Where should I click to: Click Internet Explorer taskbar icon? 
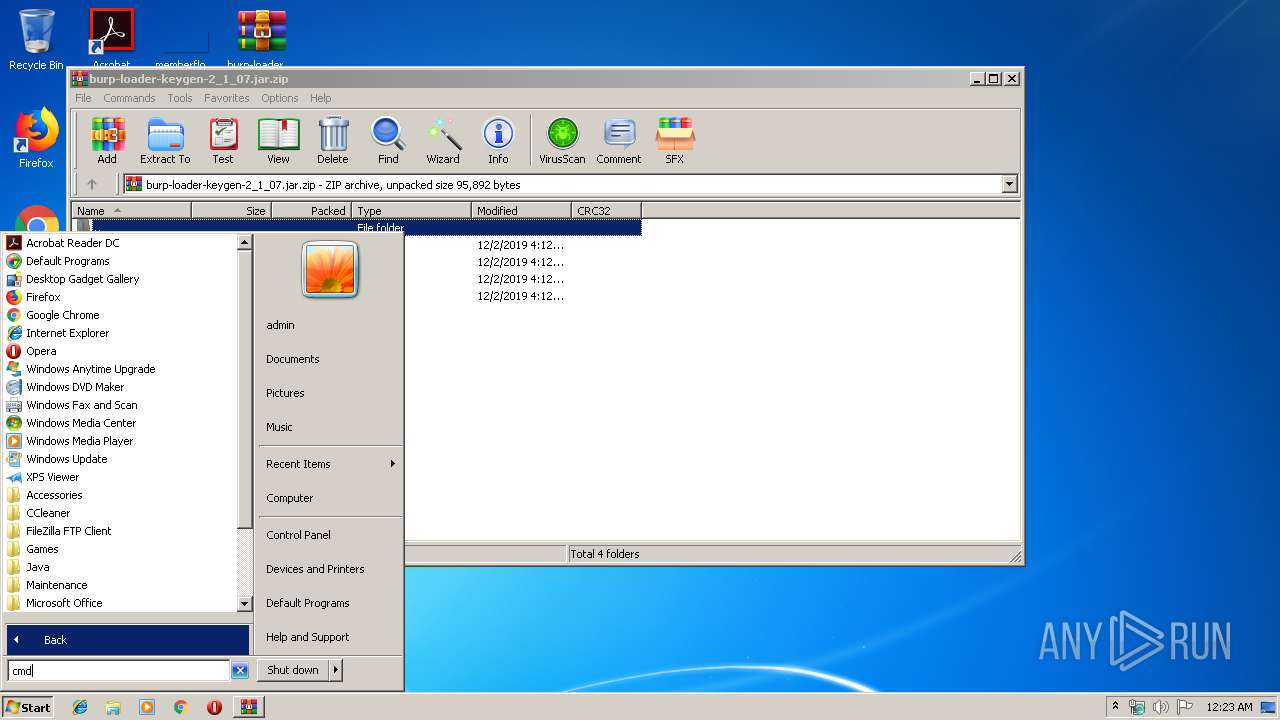pyautogui.click(x=80, y=707)
